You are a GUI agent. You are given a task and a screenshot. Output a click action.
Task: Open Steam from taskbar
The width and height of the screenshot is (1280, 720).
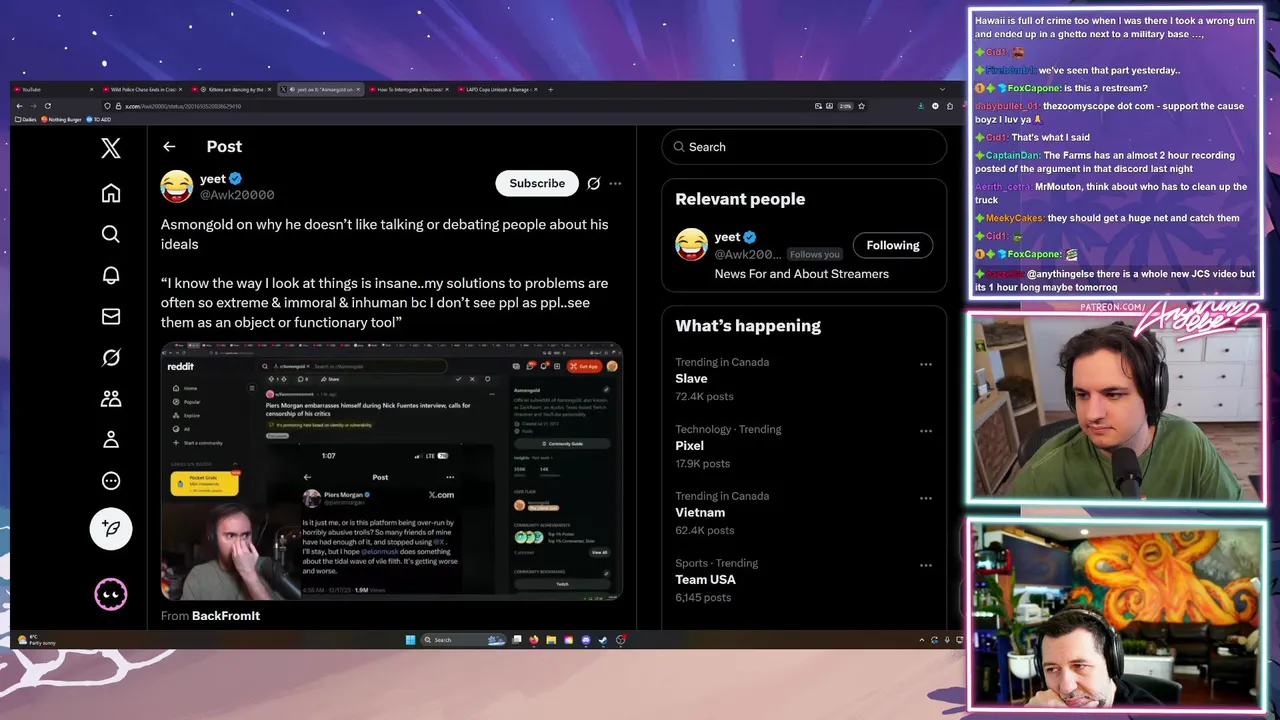coord(603,640)
